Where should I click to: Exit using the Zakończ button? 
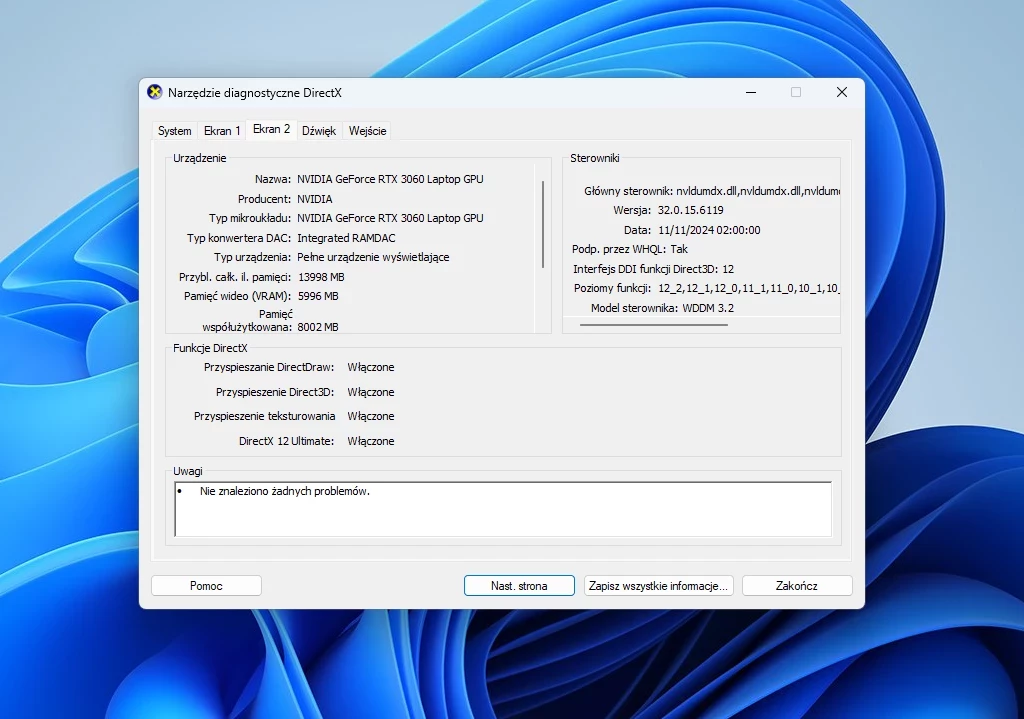796,586
